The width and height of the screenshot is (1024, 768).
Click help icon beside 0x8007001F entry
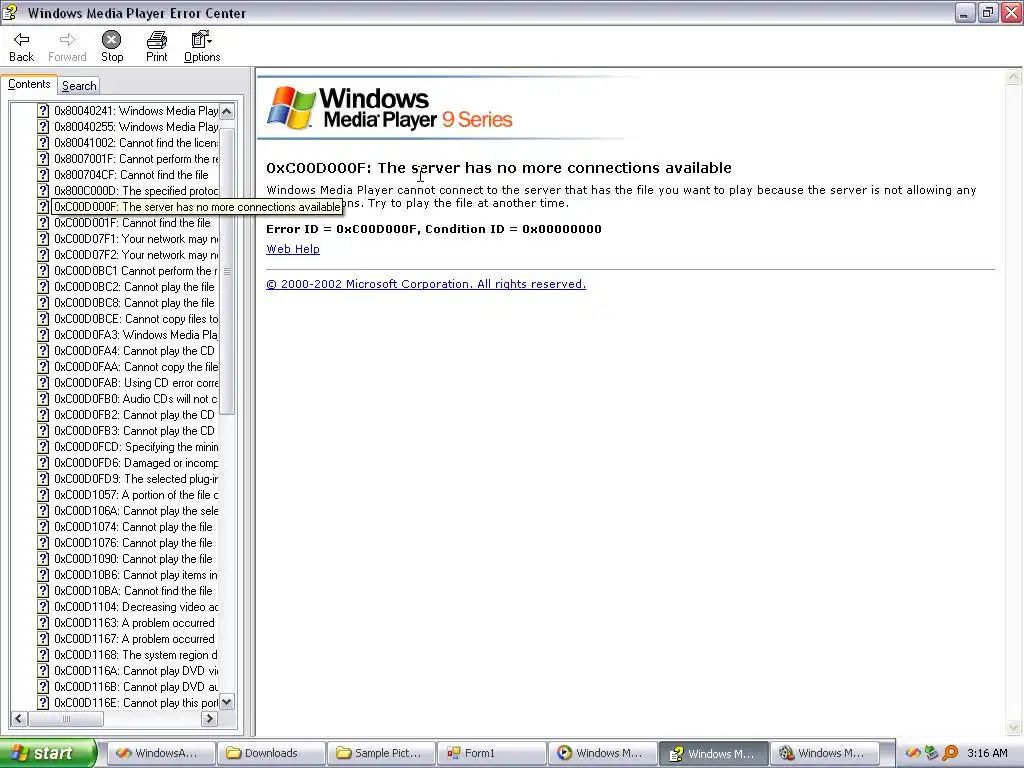[x=43, y=159]
